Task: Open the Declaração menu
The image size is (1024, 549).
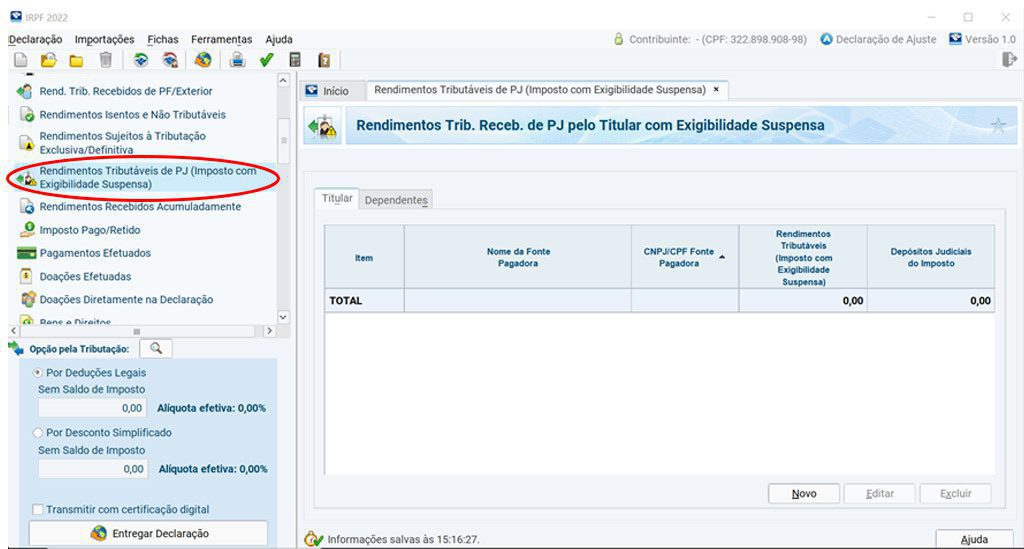Action: click(x=35, y=39)
